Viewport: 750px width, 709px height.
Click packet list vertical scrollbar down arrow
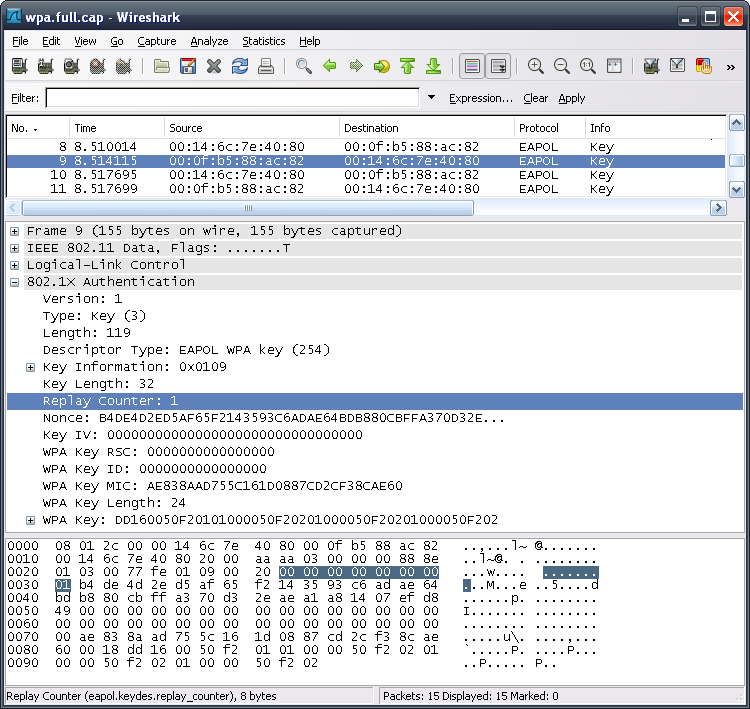click(737, 189)
